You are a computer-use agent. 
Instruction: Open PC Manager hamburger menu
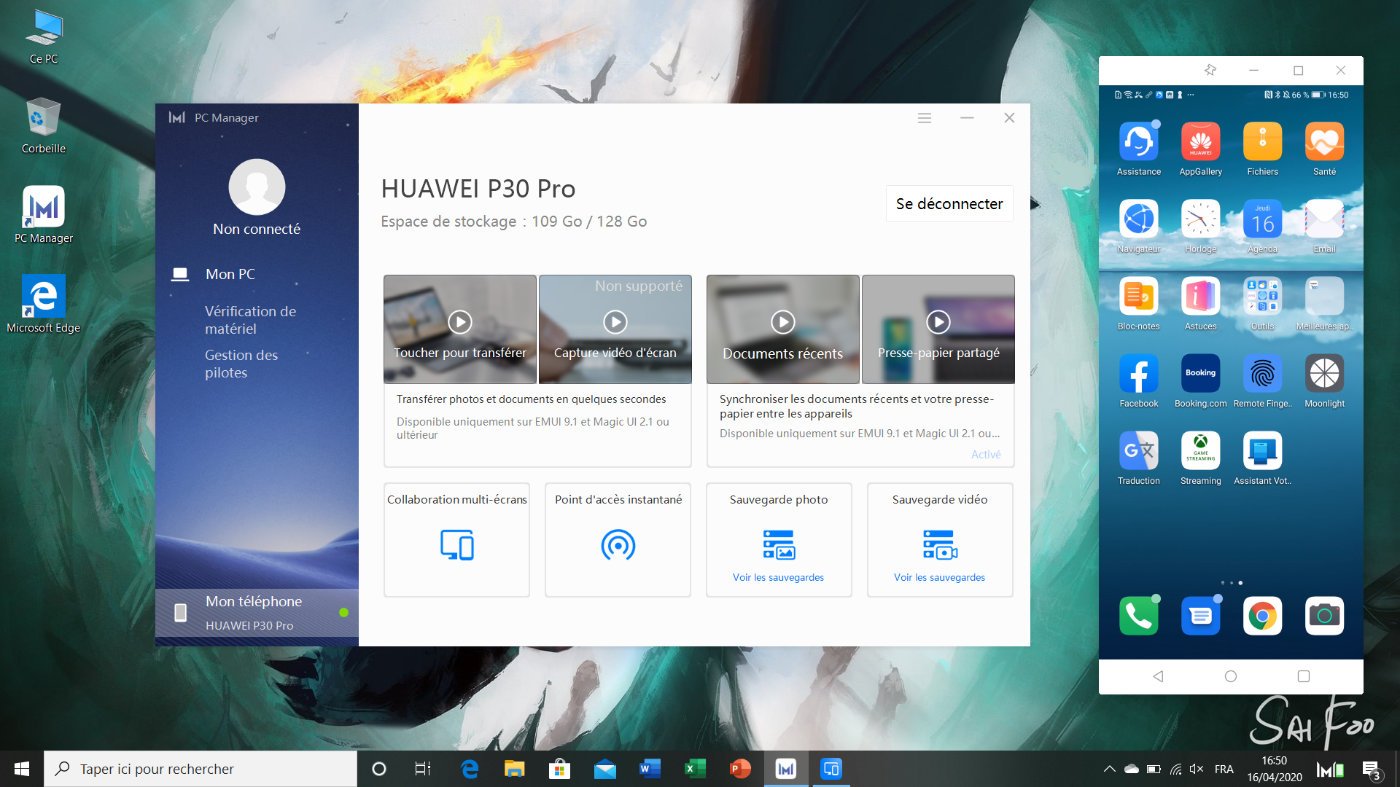tap(924, 118)
